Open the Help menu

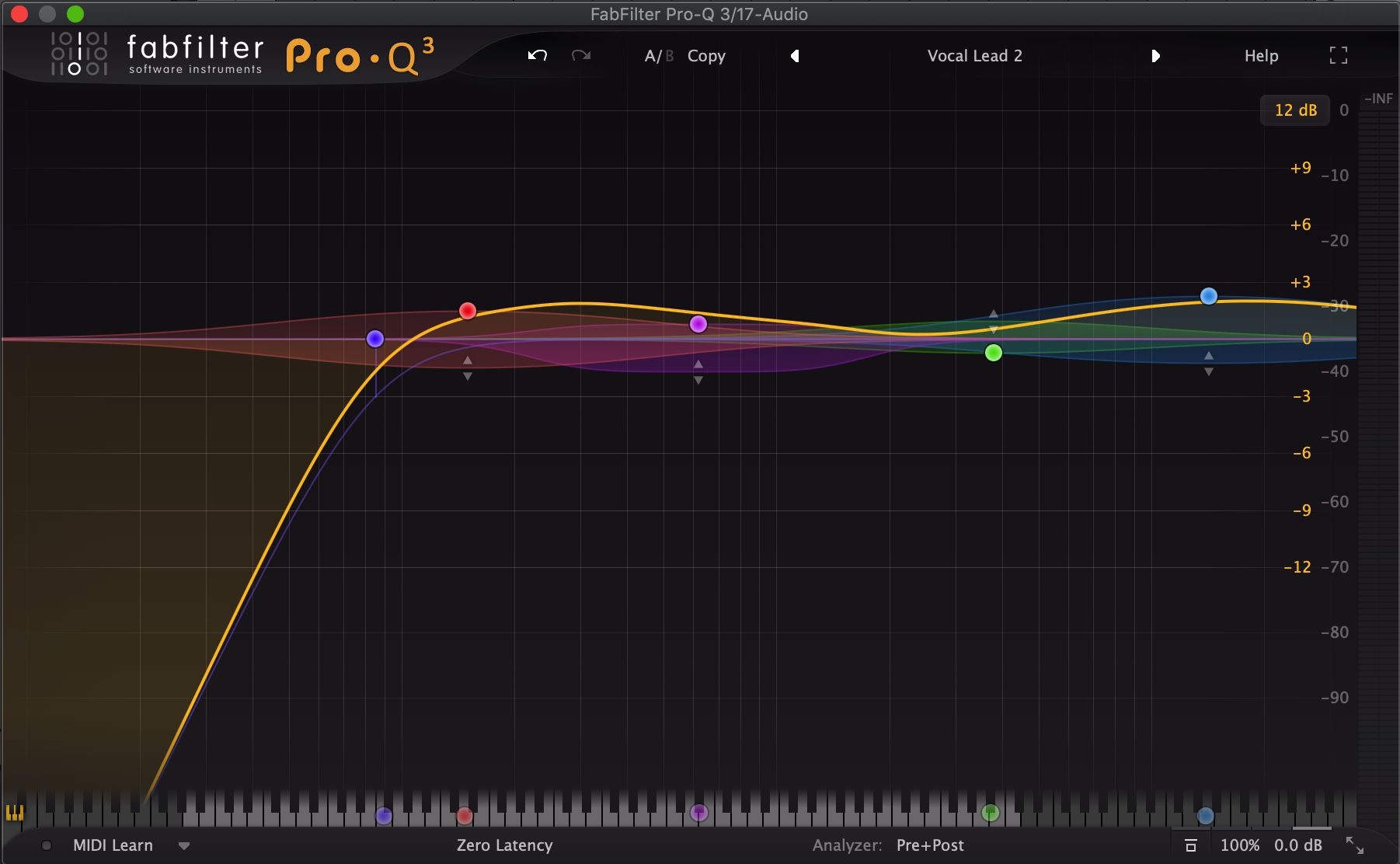point(1261,56)
